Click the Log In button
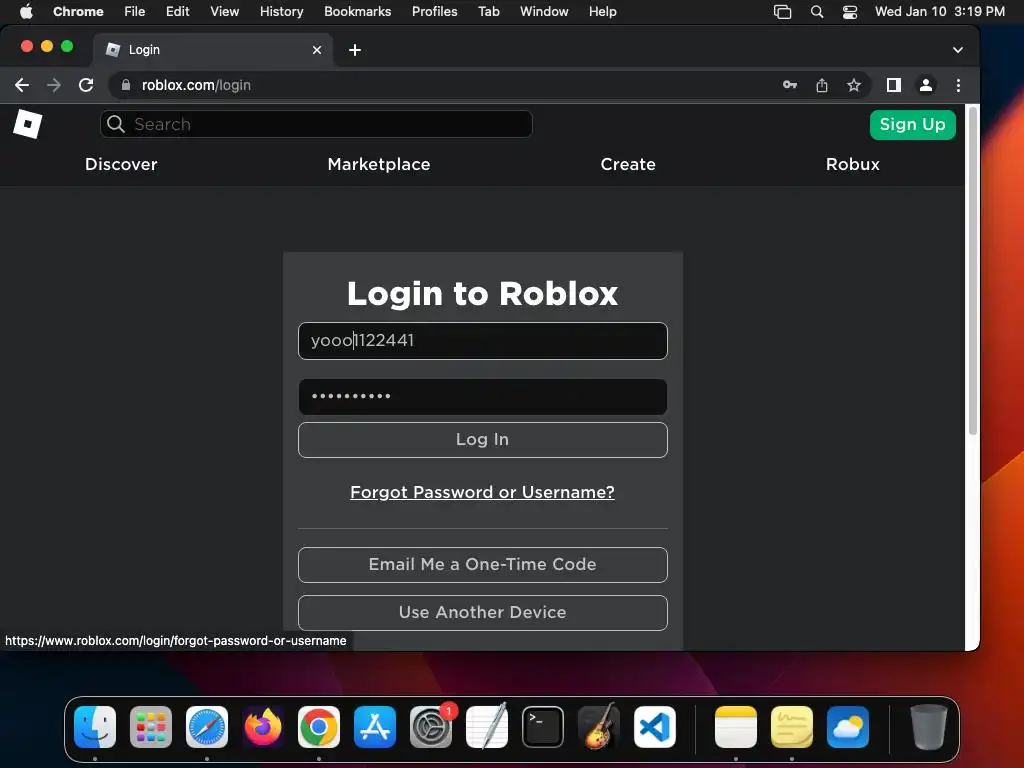The image size is (1024, 768). pyautogui.click(x=483, y=440)
